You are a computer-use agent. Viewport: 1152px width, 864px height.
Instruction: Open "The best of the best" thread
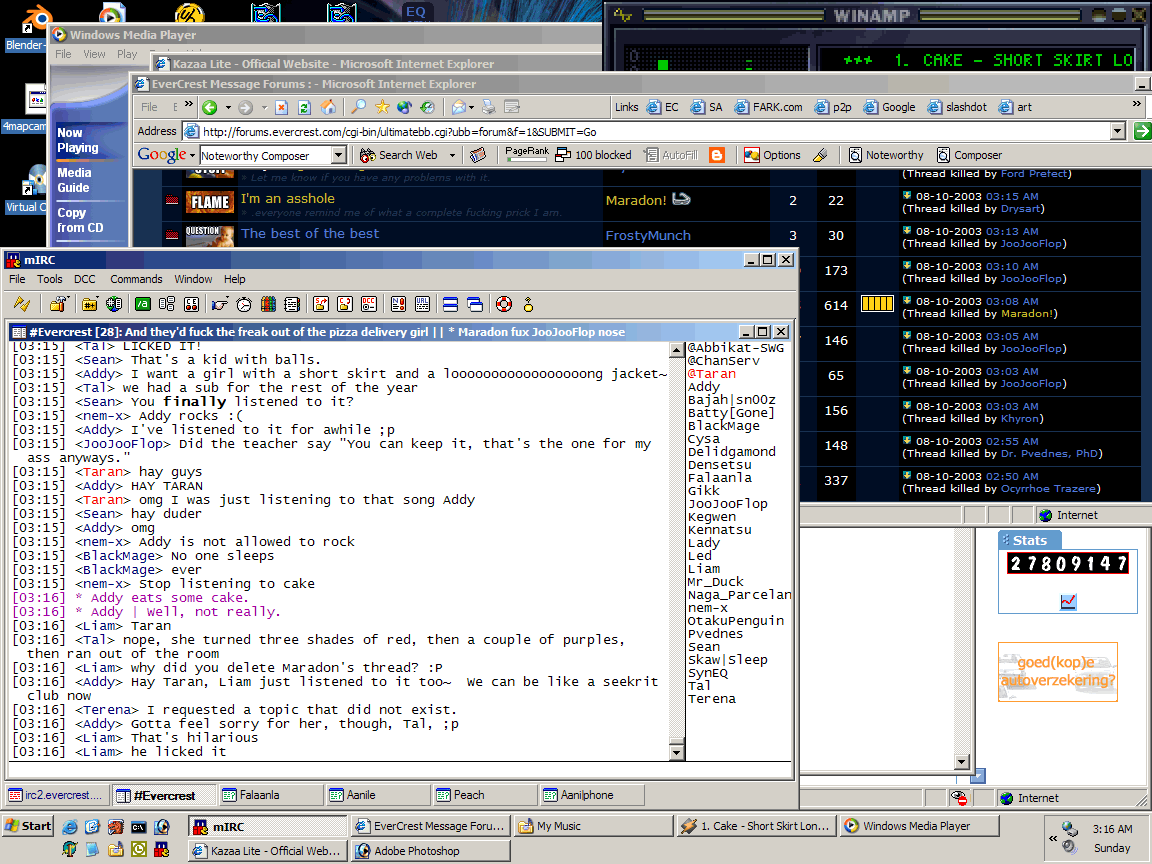pos(310,234)
